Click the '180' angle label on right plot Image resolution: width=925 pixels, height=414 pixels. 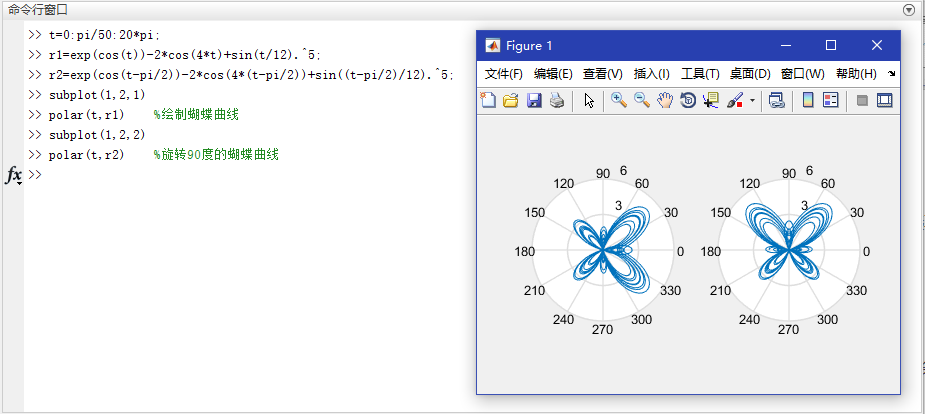tap(710, 252)
